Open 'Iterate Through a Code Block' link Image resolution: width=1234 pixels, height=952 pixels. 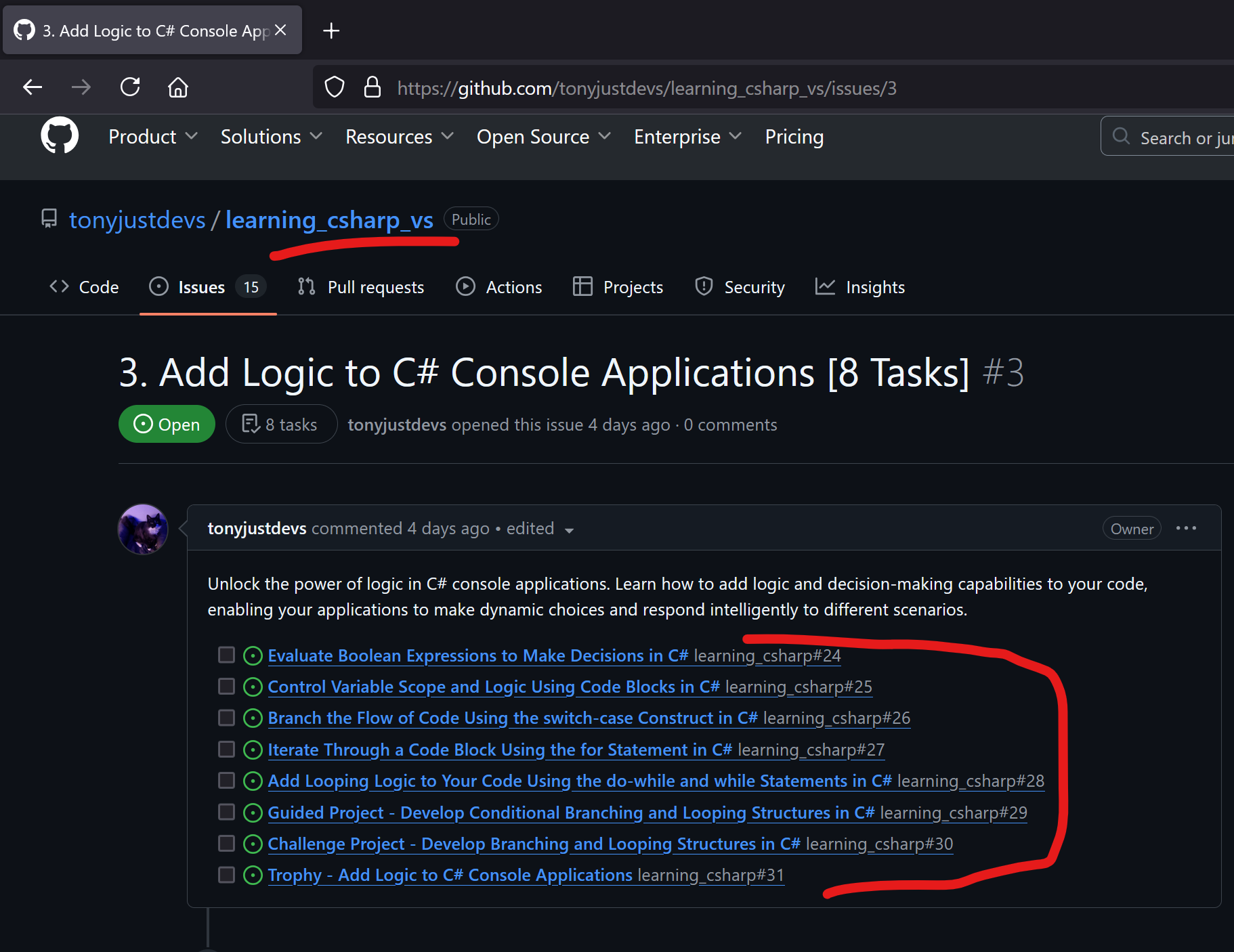coord(500,750)
